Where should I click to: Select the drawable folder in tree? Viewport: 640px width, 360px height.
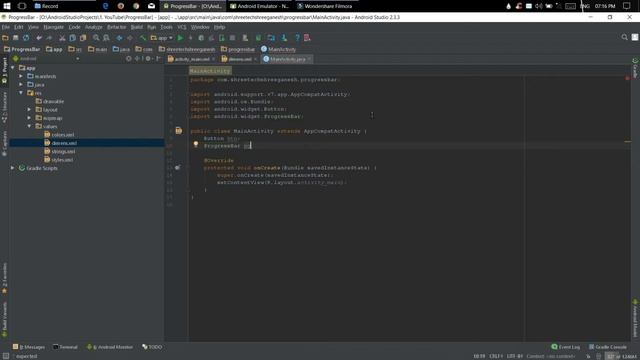click(x=49, y=101)
